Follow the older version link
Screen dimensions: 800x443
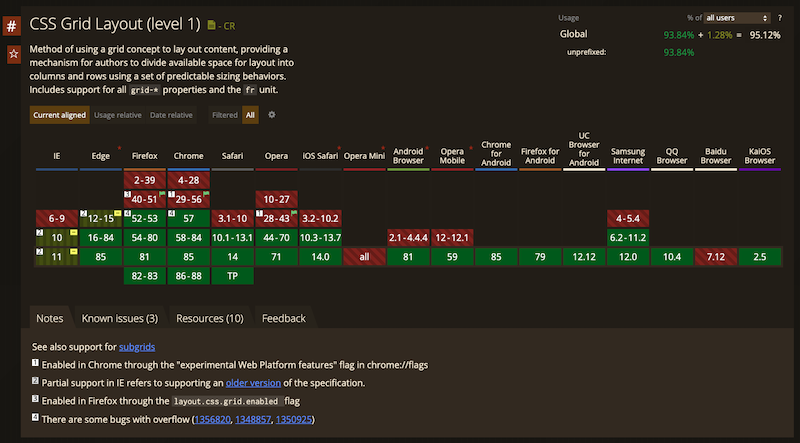(253, 383)
